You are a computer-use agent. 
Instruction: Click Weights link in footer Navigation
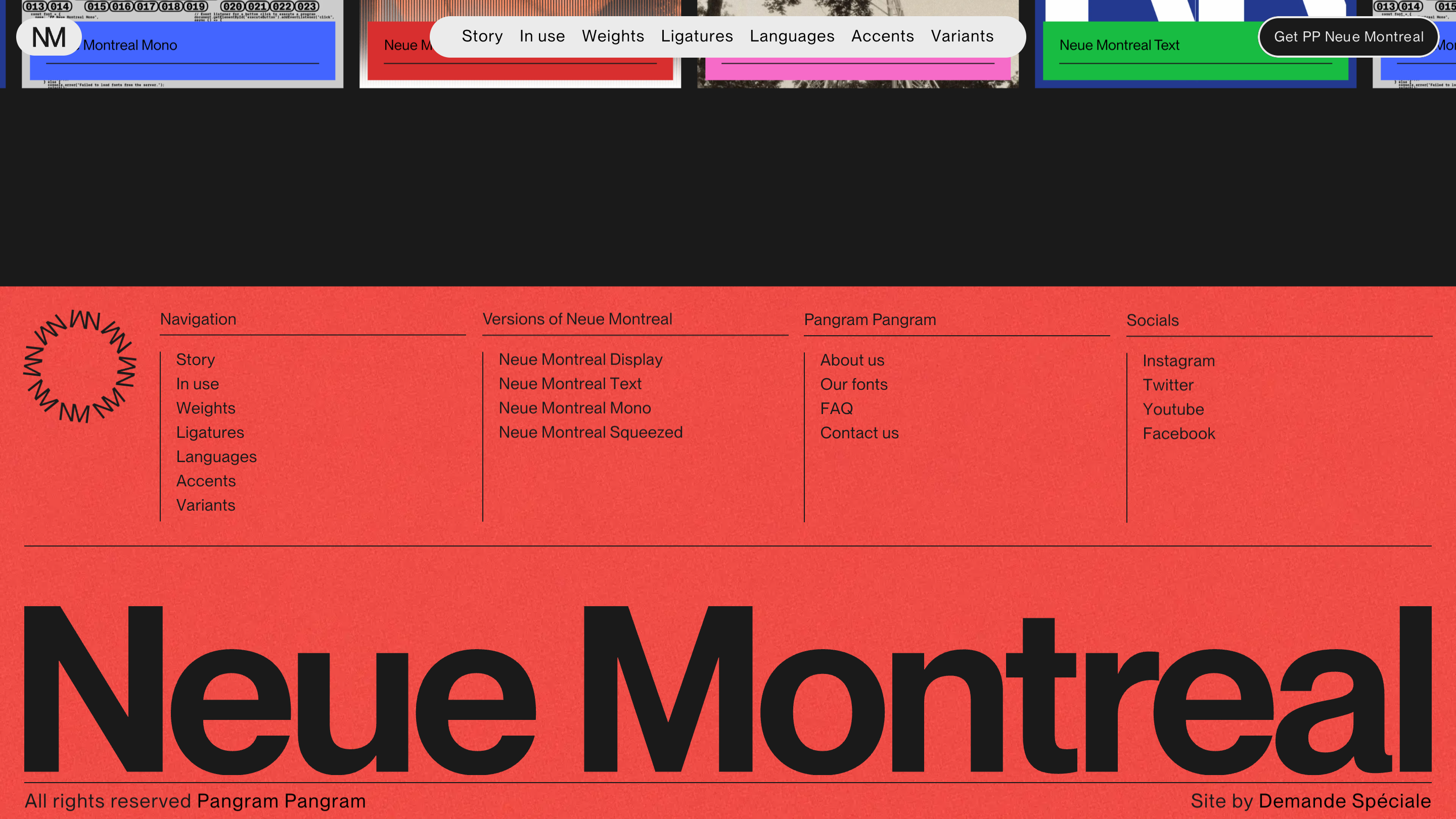(206, 408)
